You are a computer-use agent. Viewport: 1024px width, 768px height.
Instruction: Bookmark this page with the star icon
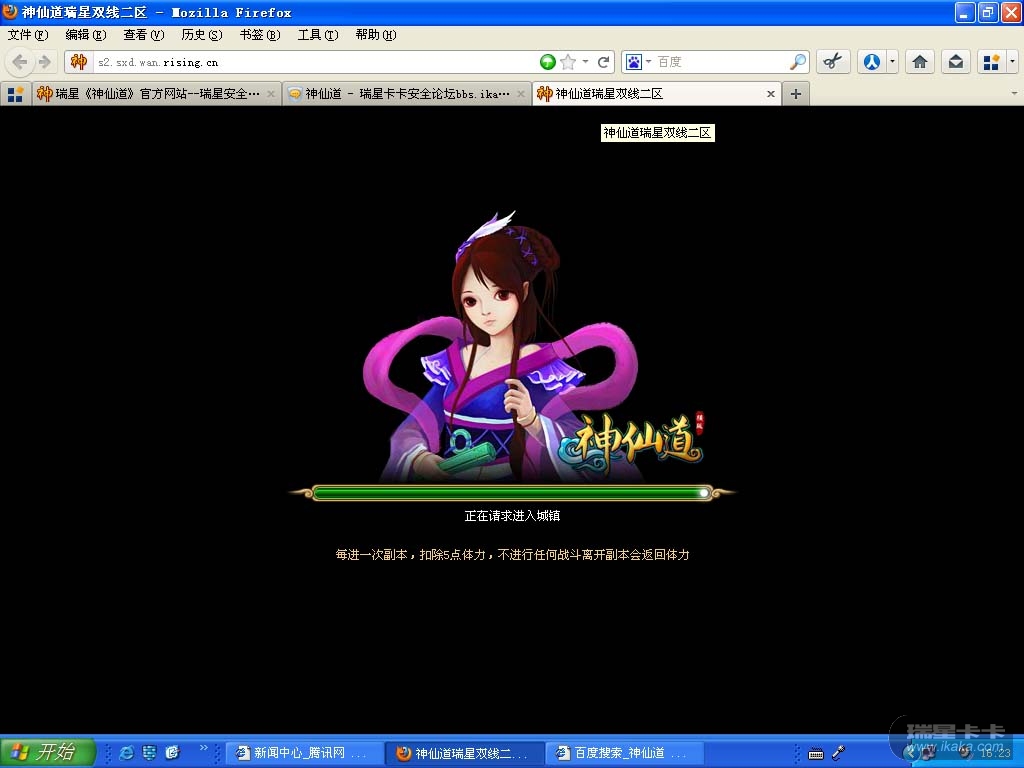click(568, 62)
